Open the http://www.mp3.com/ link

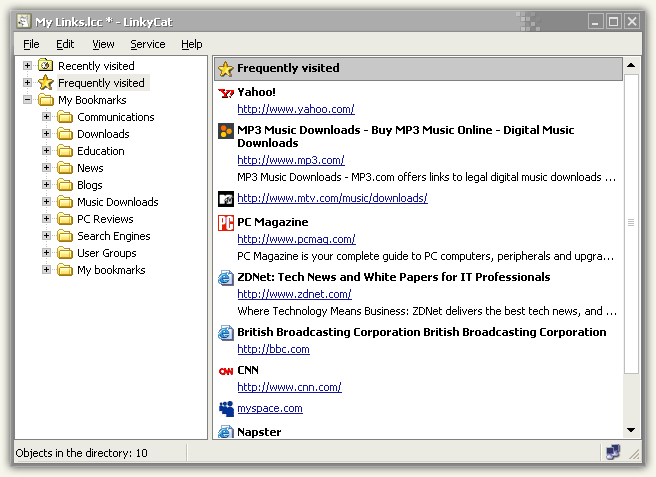coord(291,160)
